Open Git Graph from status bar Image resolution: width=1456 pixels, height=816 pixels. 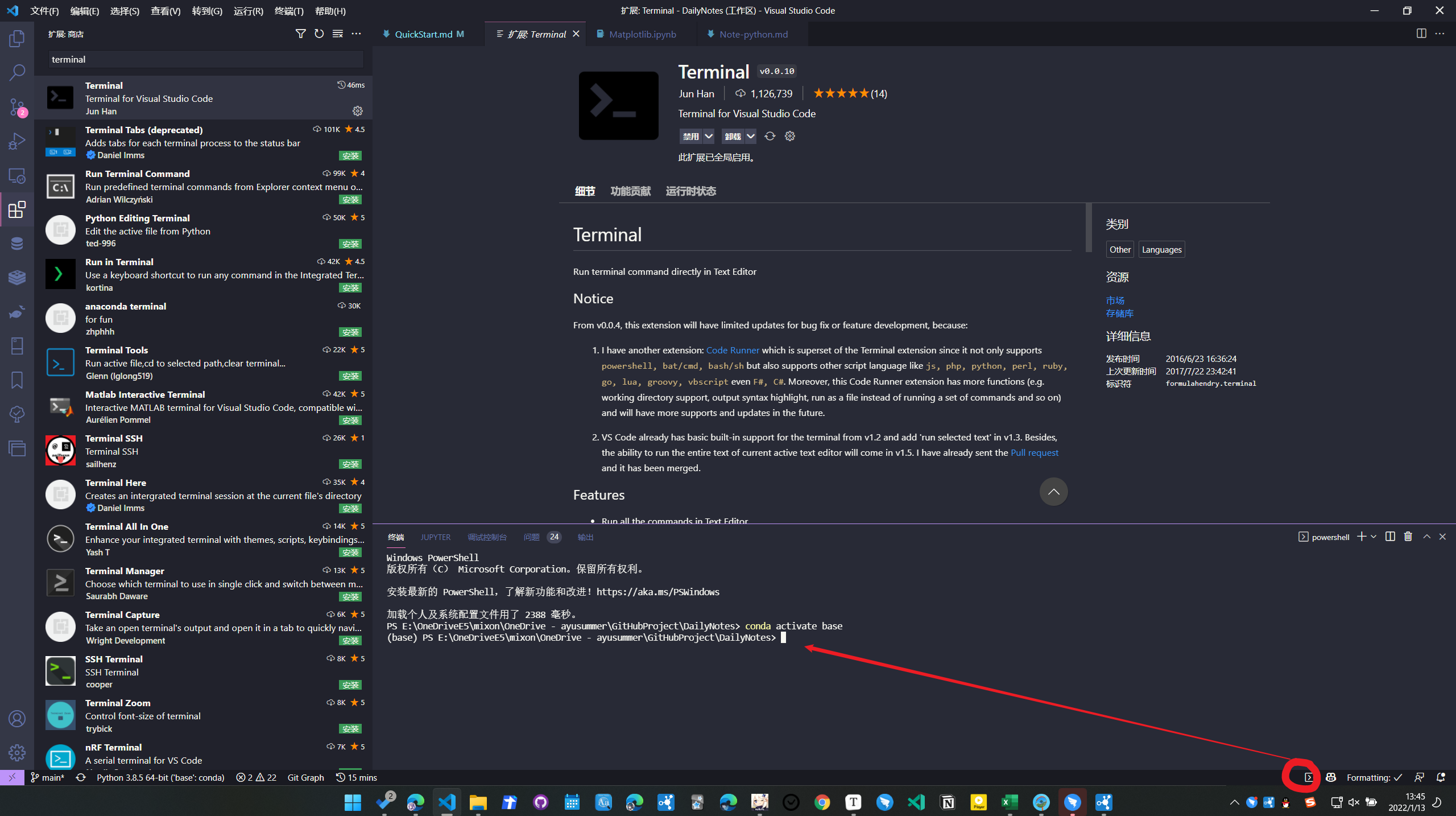(305, 777)
